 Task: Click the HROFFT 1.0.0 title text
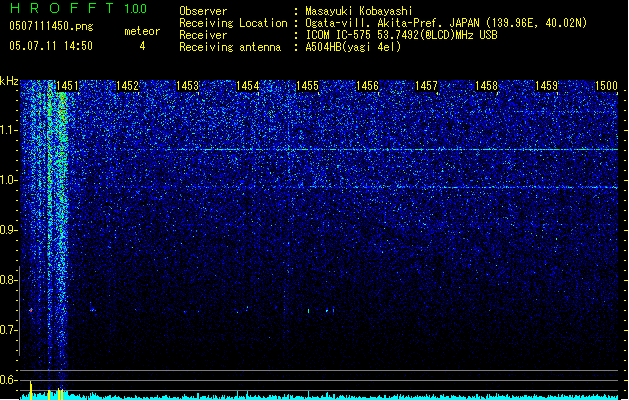tap(78, 8)
